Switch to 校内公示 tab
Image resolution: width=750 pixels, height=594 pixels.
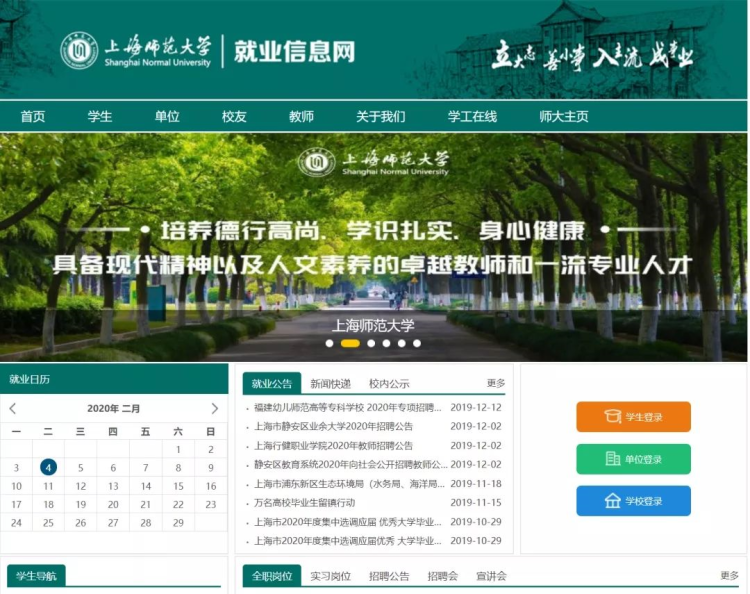(x=389, y=384)
